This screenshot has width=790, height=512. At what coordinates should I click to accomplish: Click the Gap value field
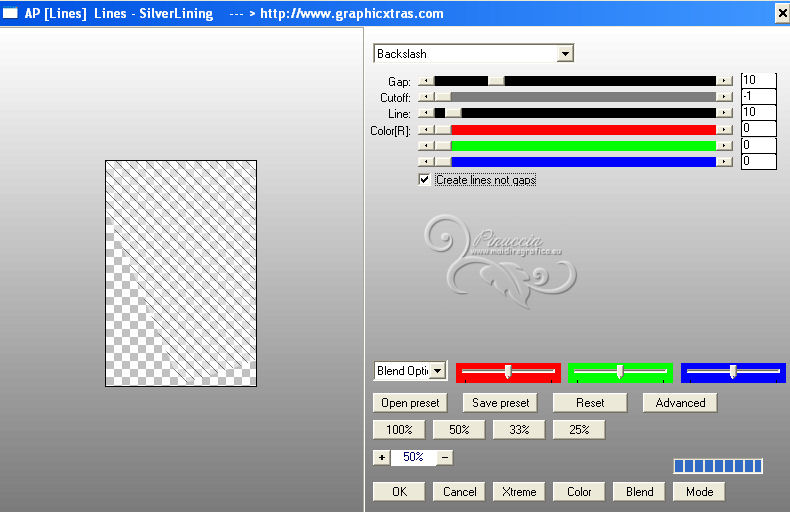pos(759,80)
